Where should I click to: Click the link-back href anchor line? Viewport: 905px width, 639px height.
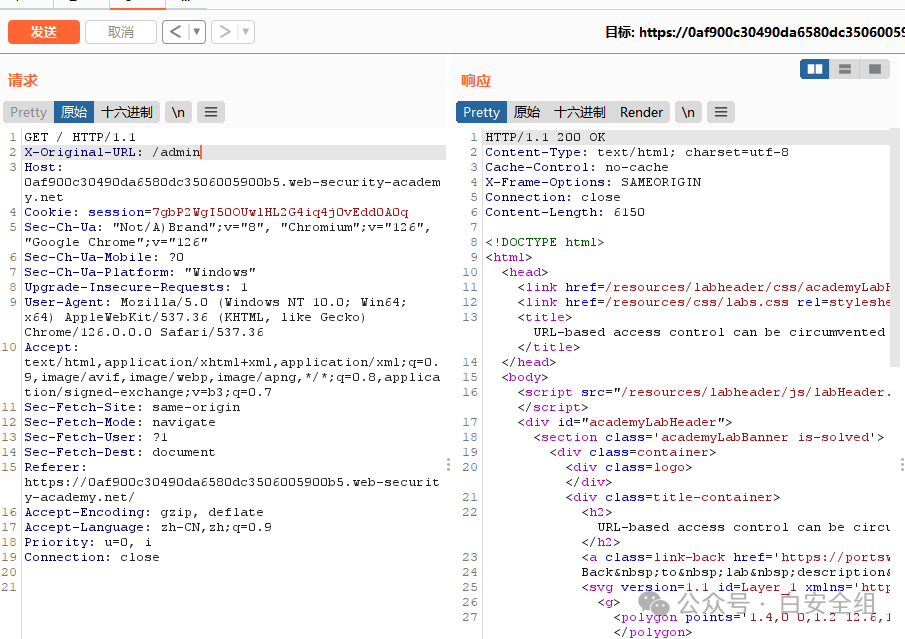tap(735, 558)
